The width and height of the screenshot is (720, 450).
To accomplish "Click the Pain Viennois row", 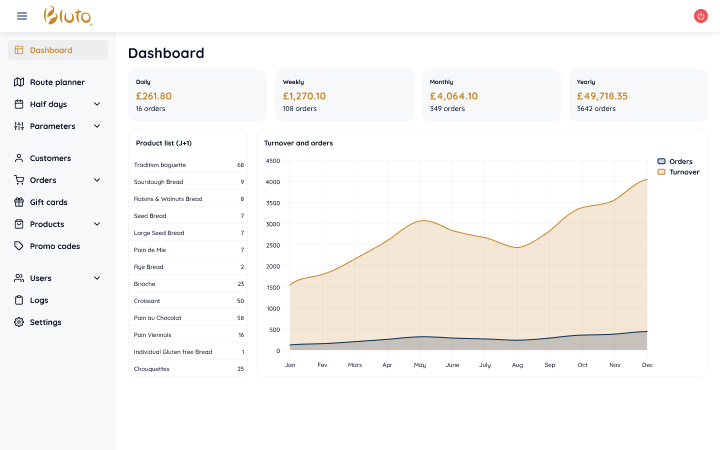I will coord(188,335).
